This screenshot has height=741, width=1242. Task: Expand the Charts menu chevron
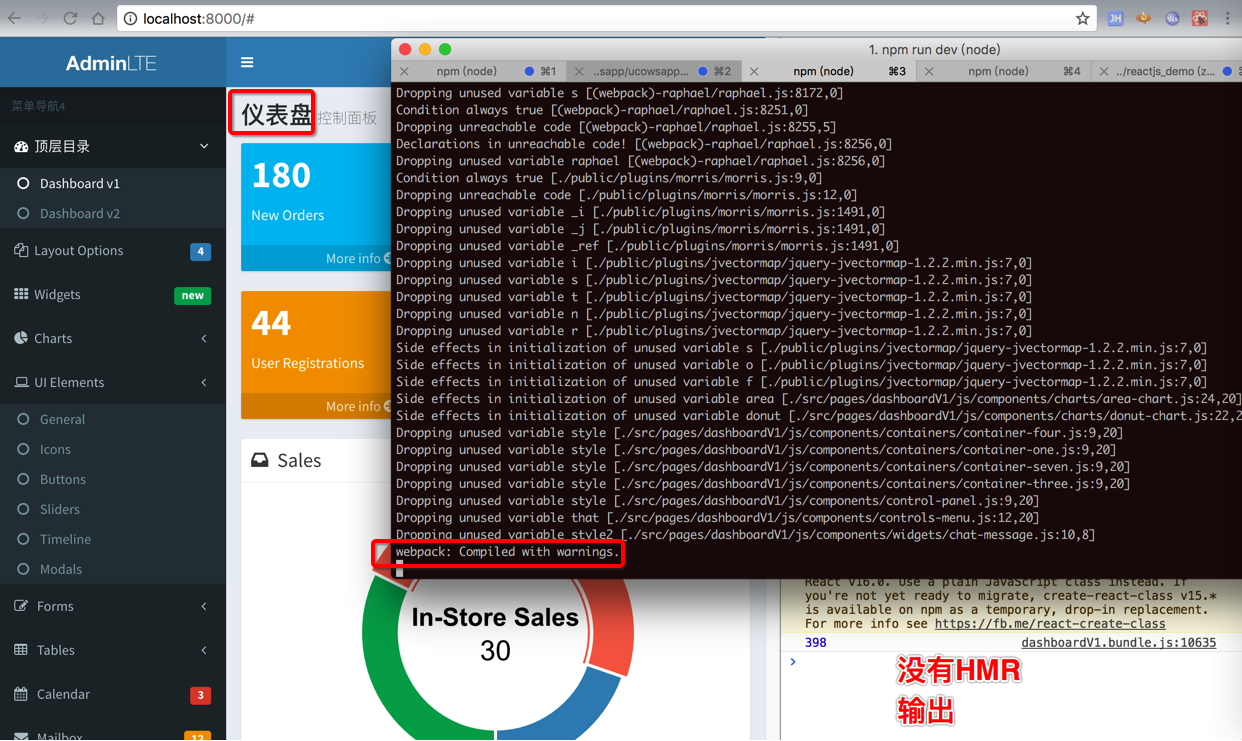204,339
